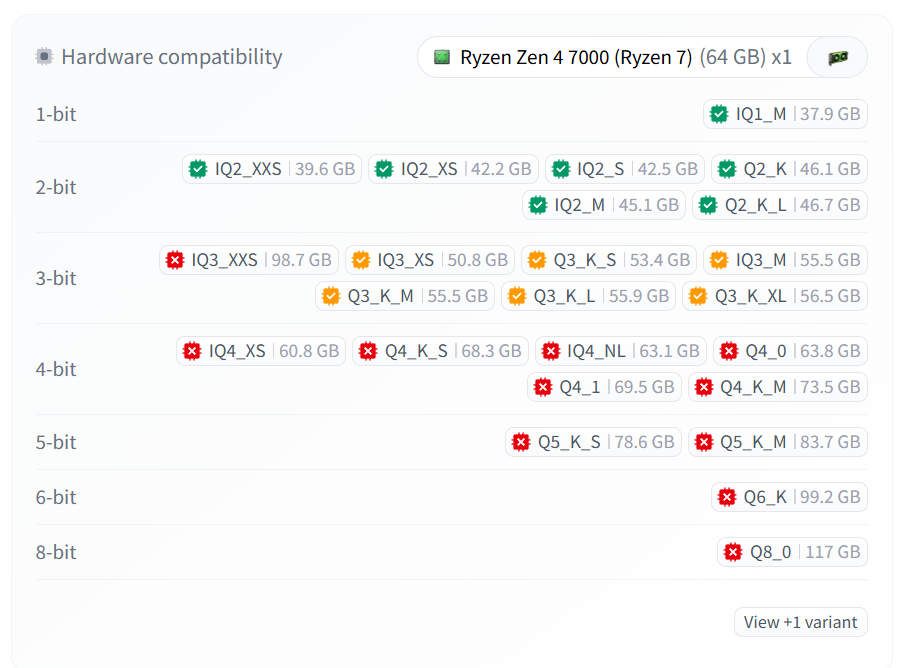Click the green check icon on Q2_K_L
Screen dimensions: 903x668
708,205
